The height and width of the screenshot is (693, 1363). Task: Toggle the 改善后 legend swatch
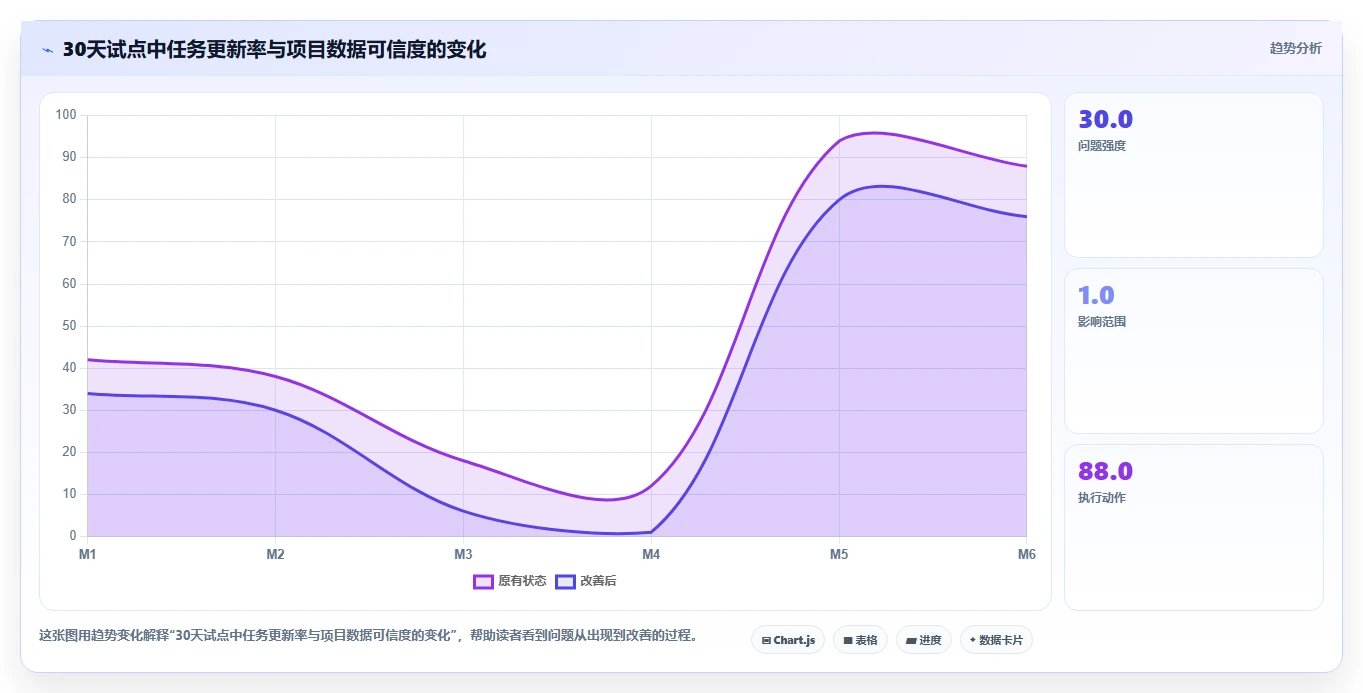[x=565, y=581]
